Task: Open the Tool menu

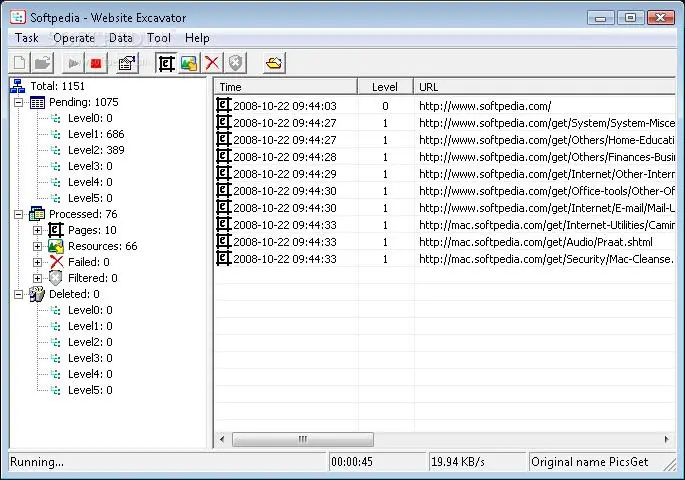Action: pos(159,38)
